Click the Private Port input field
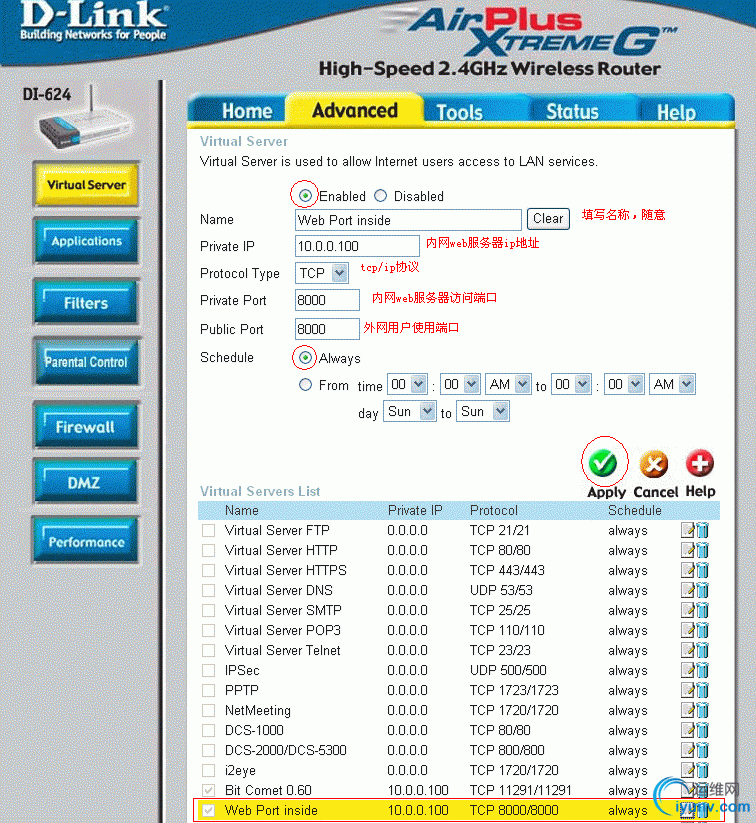Viewport: 756px width, 823px height. pyautogui.click(x=327, y=300)
